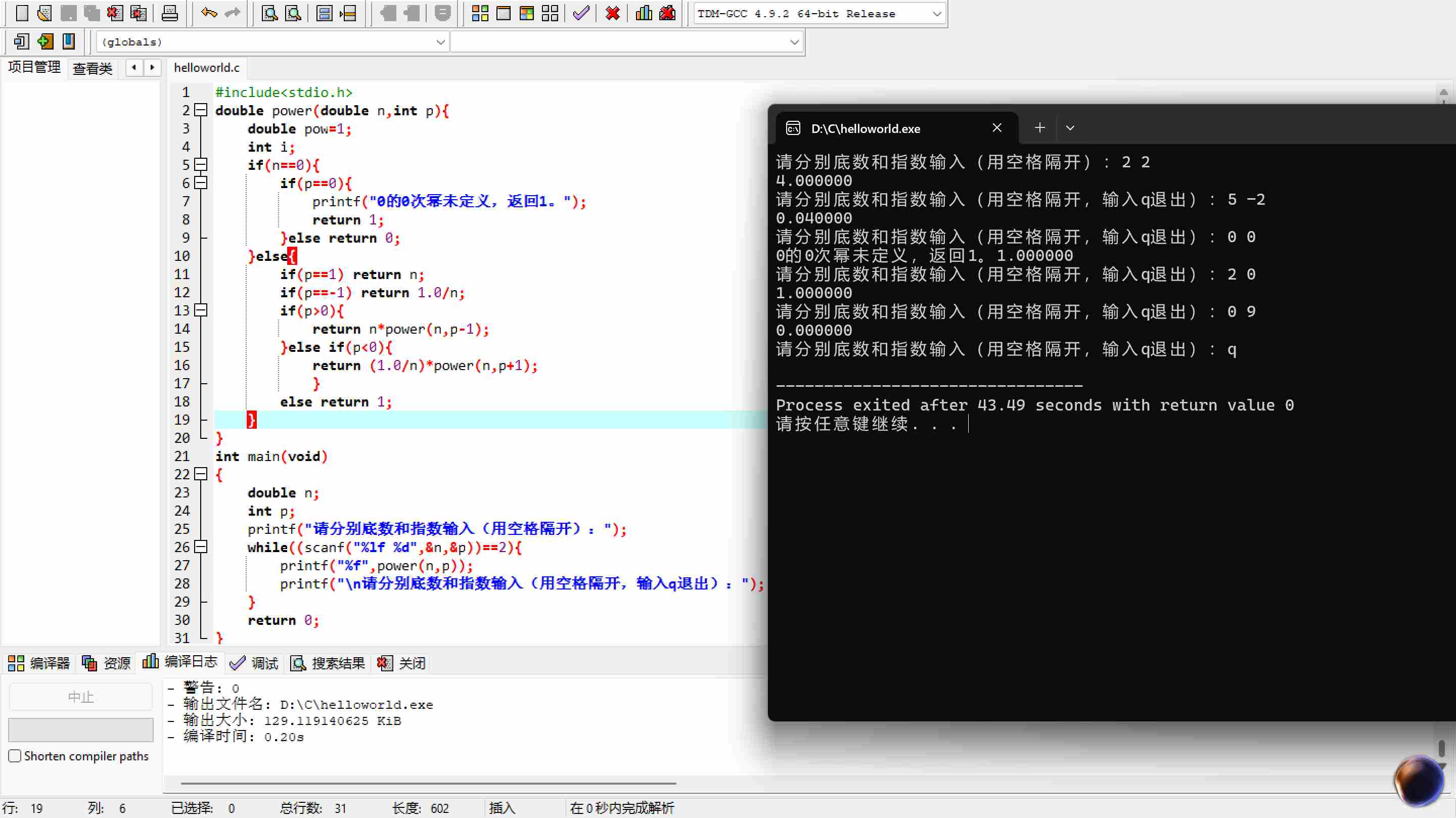
Task: Expand the (globals) scope dropdown
Action: point(440,42)
